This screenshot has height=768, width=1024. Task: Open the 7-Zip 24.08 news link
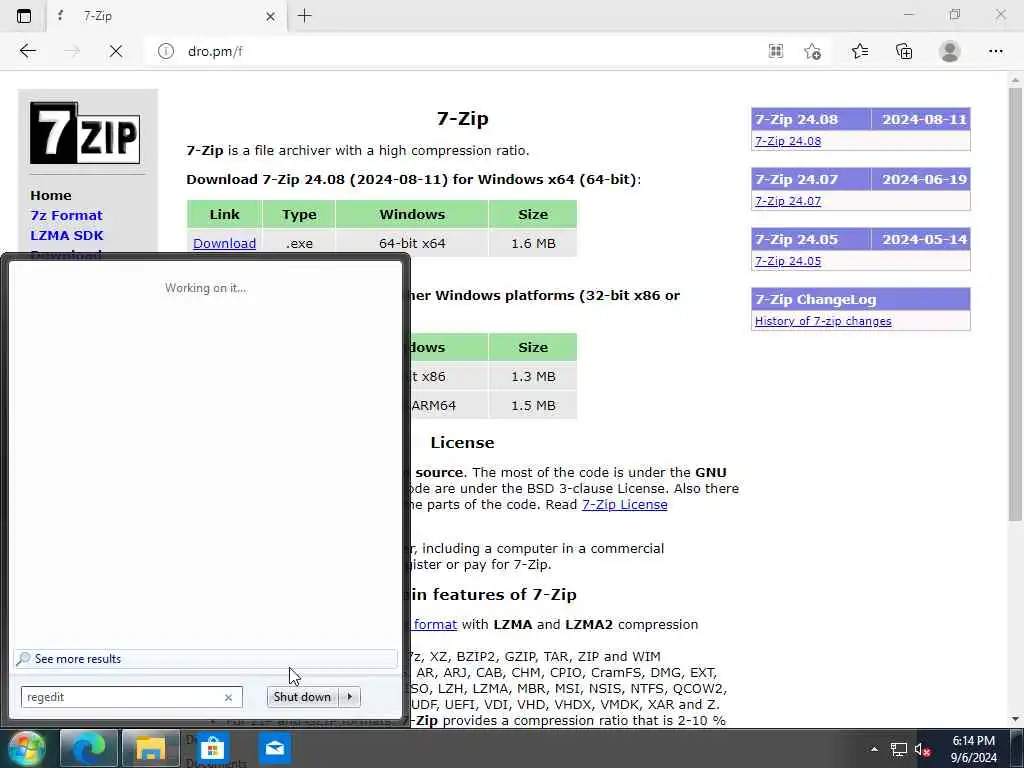click(x=788, y=141)
